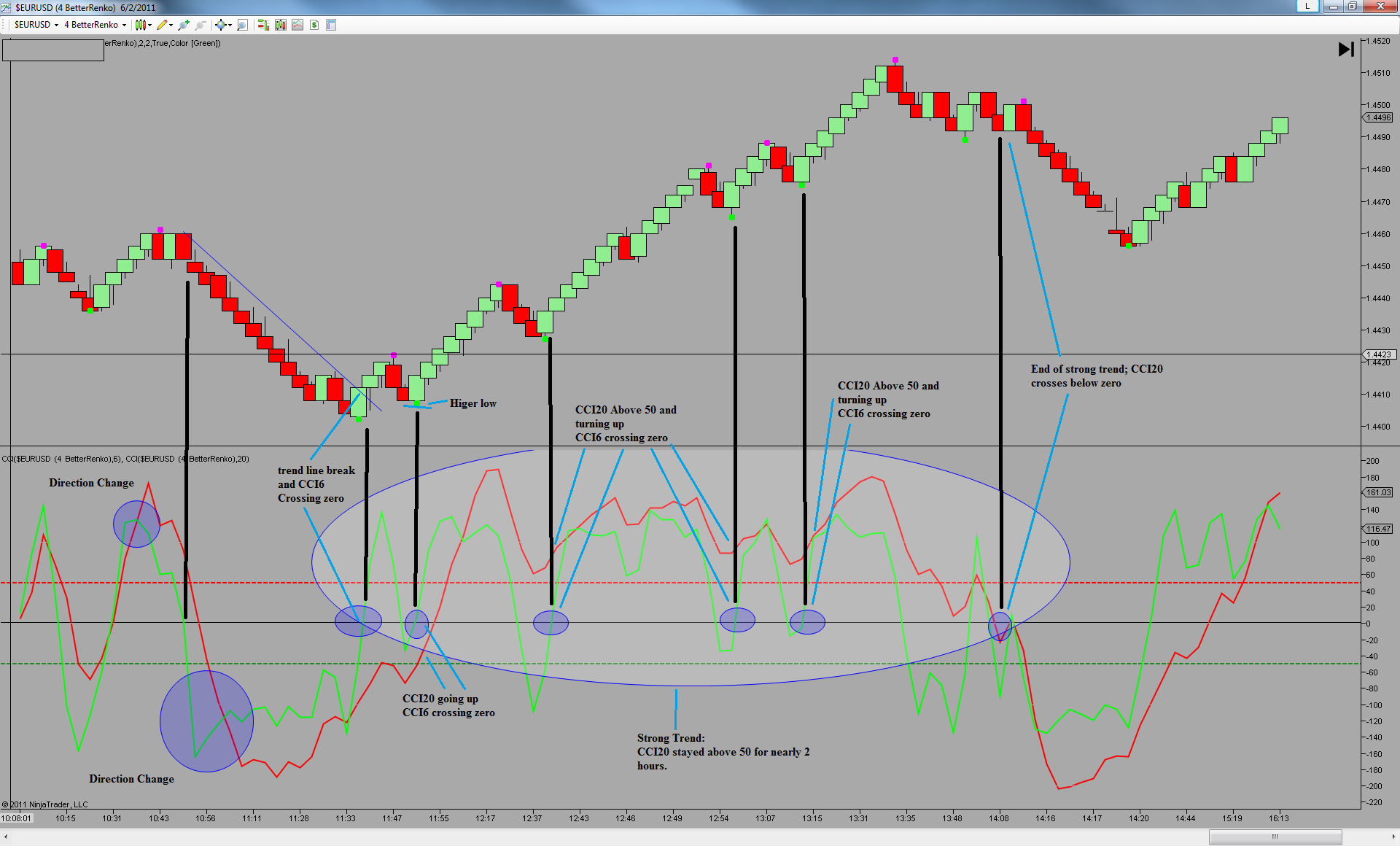The height and width of the screenshot is (846, 1400).
Task: Open the chart style candlestick tool
Action: click(x=140, y=25)
